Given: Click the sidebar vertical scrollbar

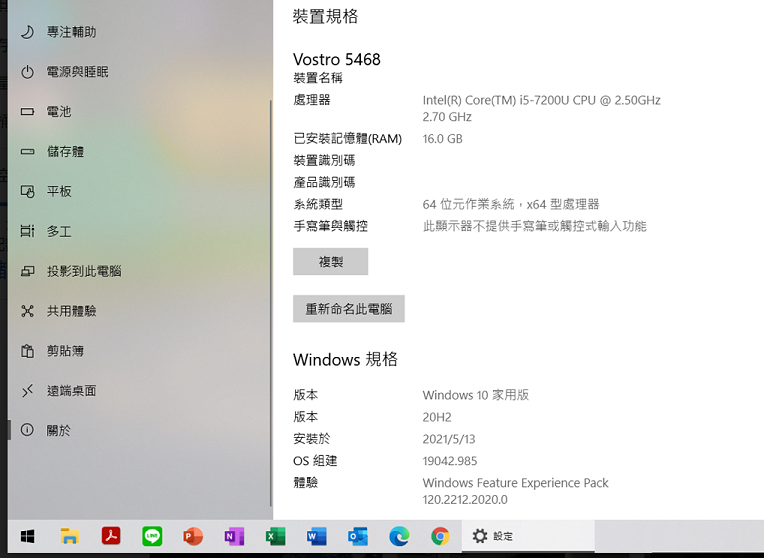Looking at the screenshot, I should [271, 303].
